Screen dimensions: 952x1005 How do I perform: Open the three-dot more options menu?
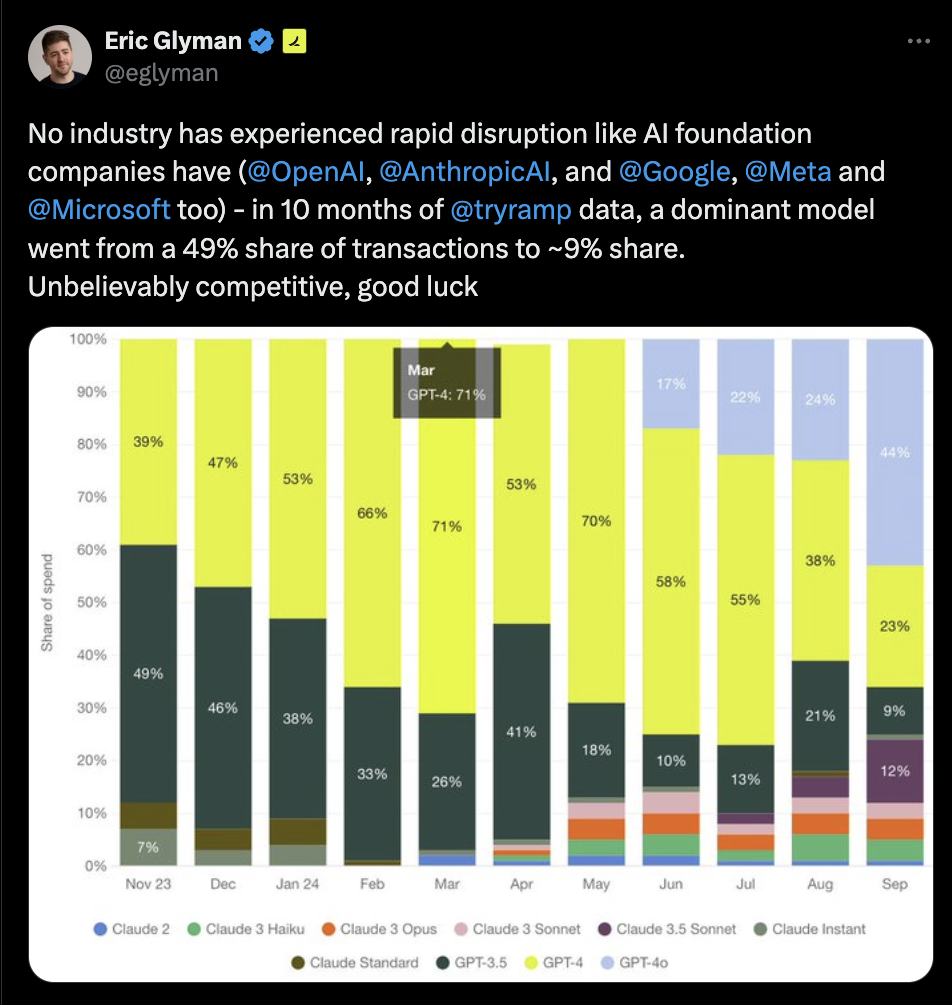[918, 41]
